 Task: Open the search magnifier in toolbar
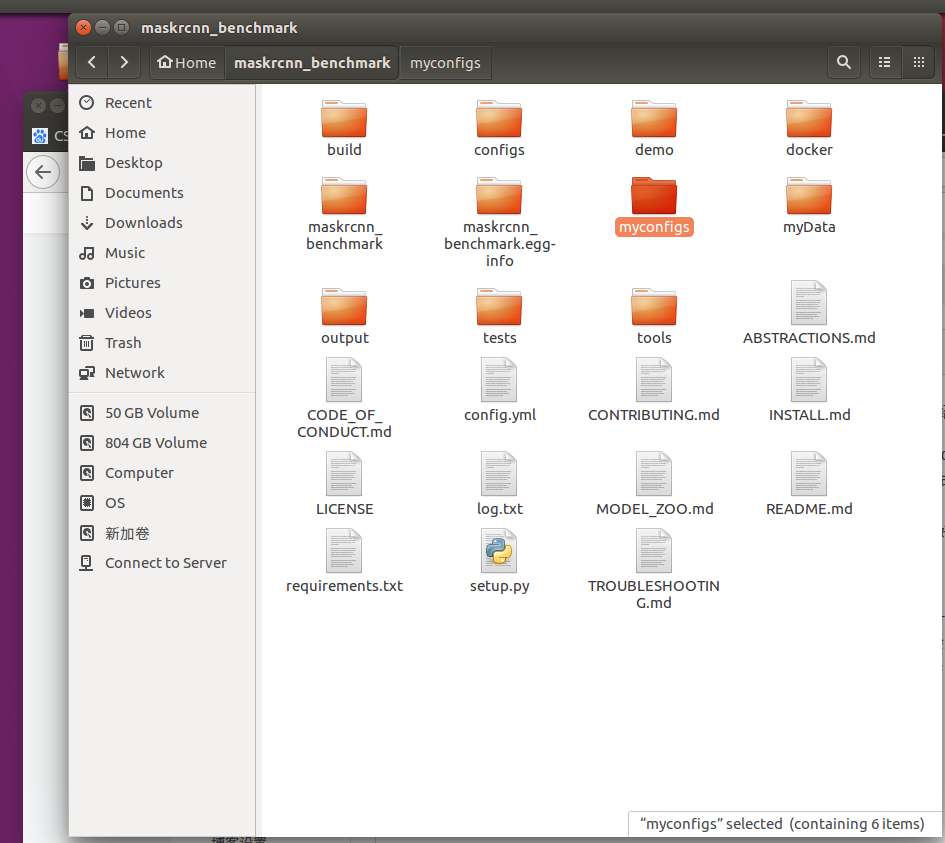click(844, 62)
